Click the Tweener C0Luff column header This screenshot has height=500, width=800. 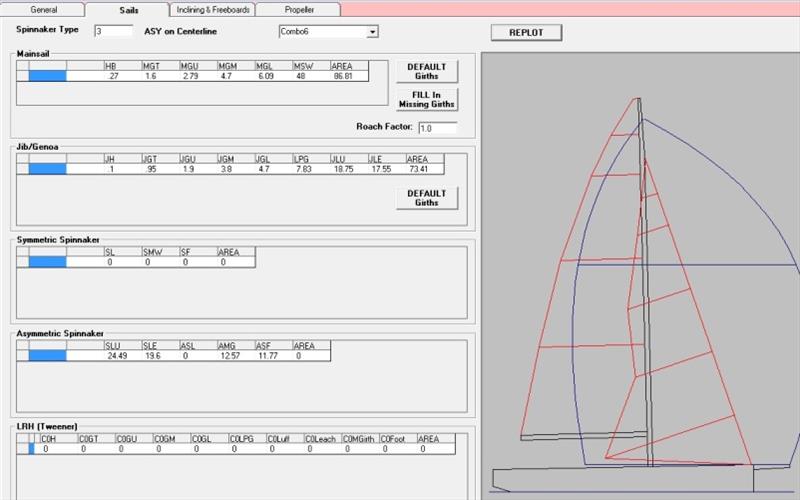[x=285, y=438]
